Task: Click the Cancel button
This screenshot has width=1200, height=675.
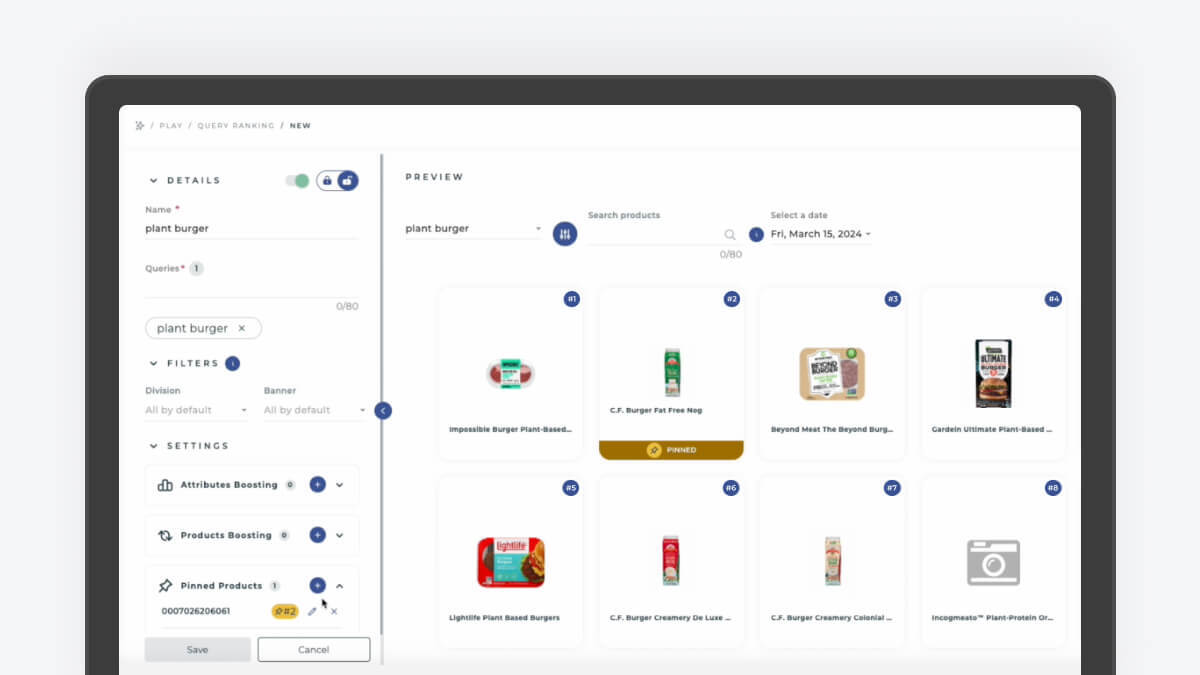Action: (x=313, y=649)
